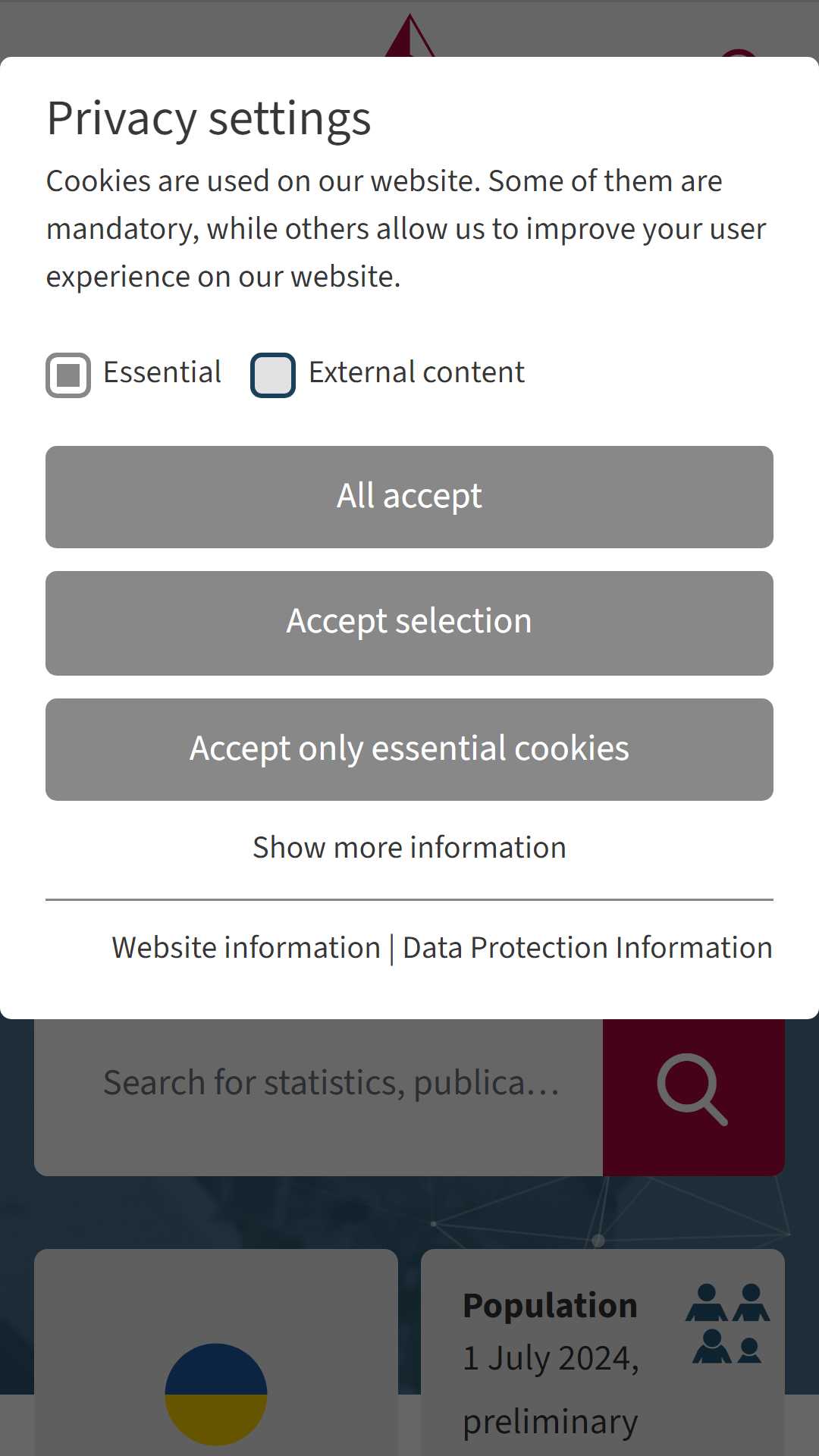Click the partially hidden round icon top right
The width and height of the screenshot is (819, 1456).
coord(739,53)
